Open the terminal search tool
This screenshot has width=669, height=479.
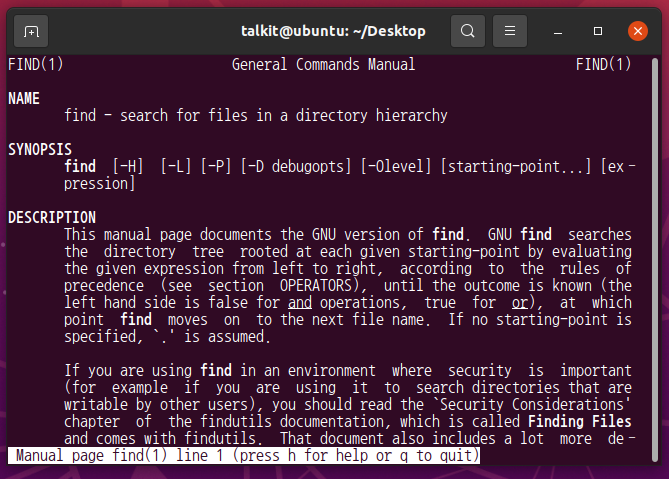(468, 31)
